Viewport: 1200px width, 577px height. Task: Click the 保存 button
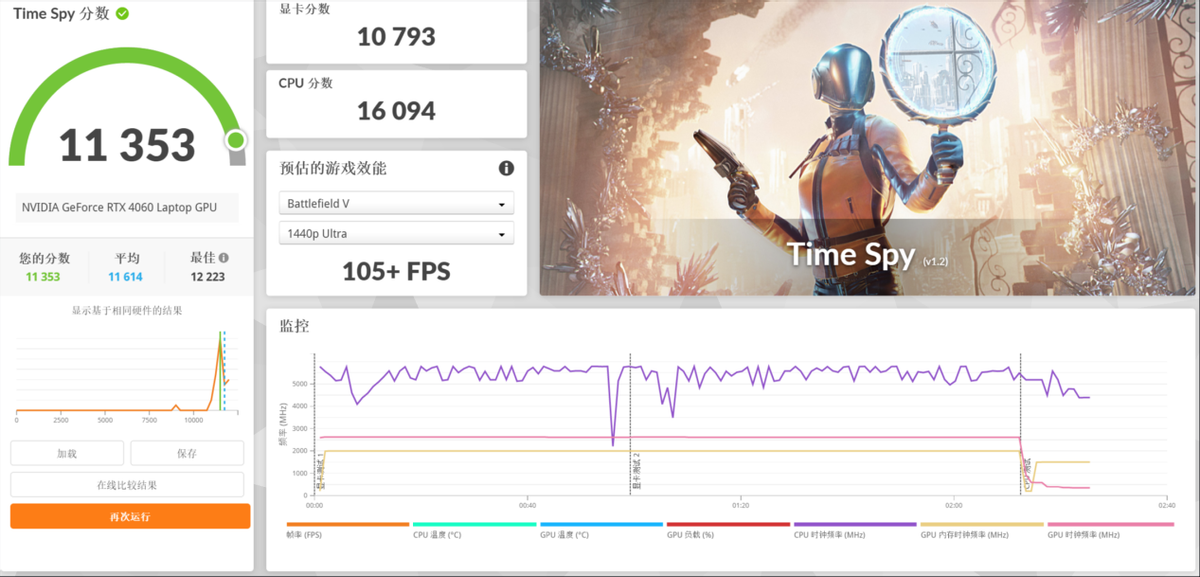tap(187, 453)
